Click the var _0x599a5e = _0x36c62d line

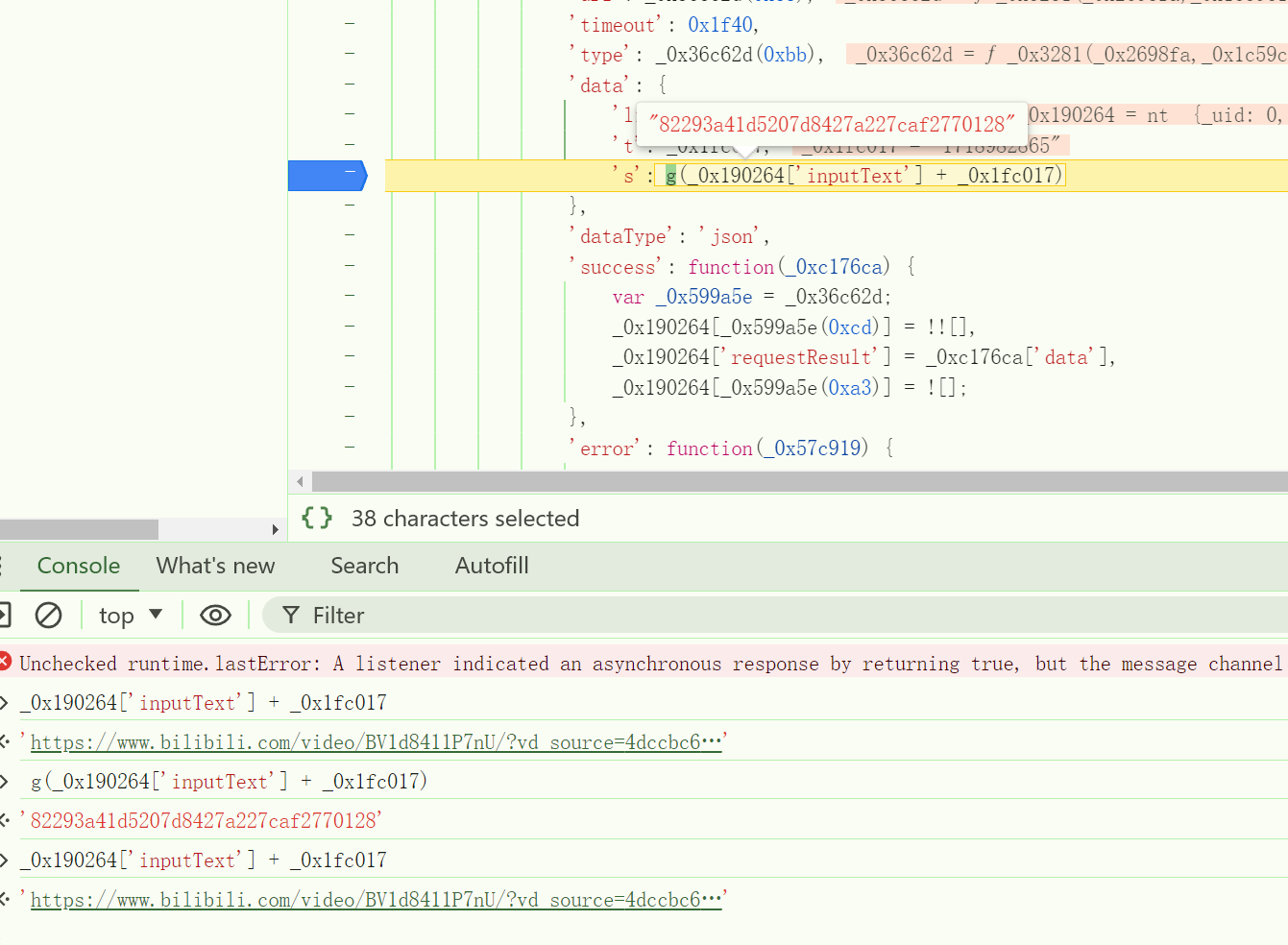pos(752,297)
